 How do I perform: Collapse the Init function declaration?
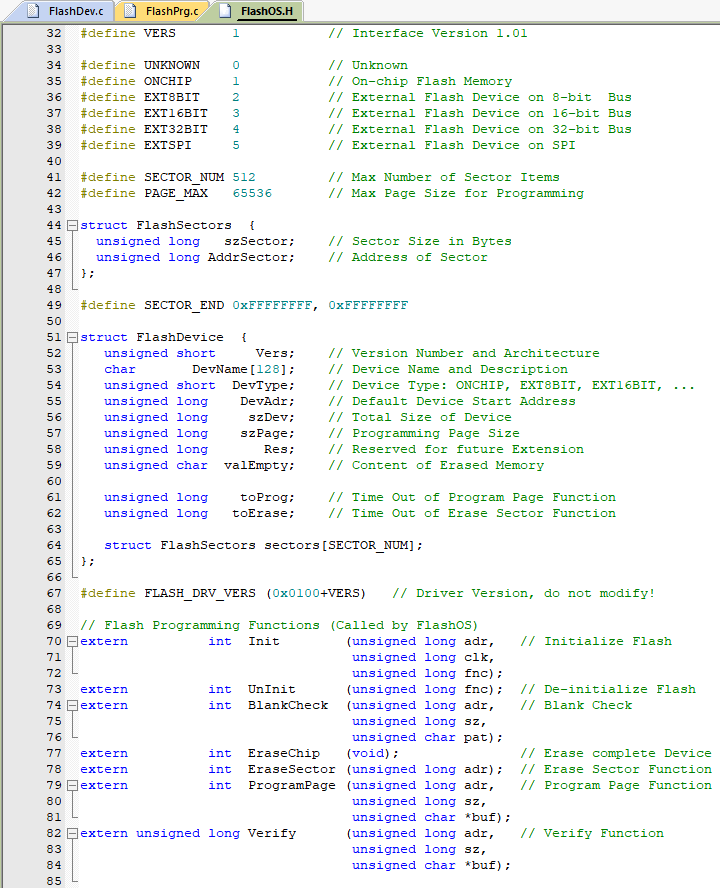pyautogui.click(x=72, y=641)
